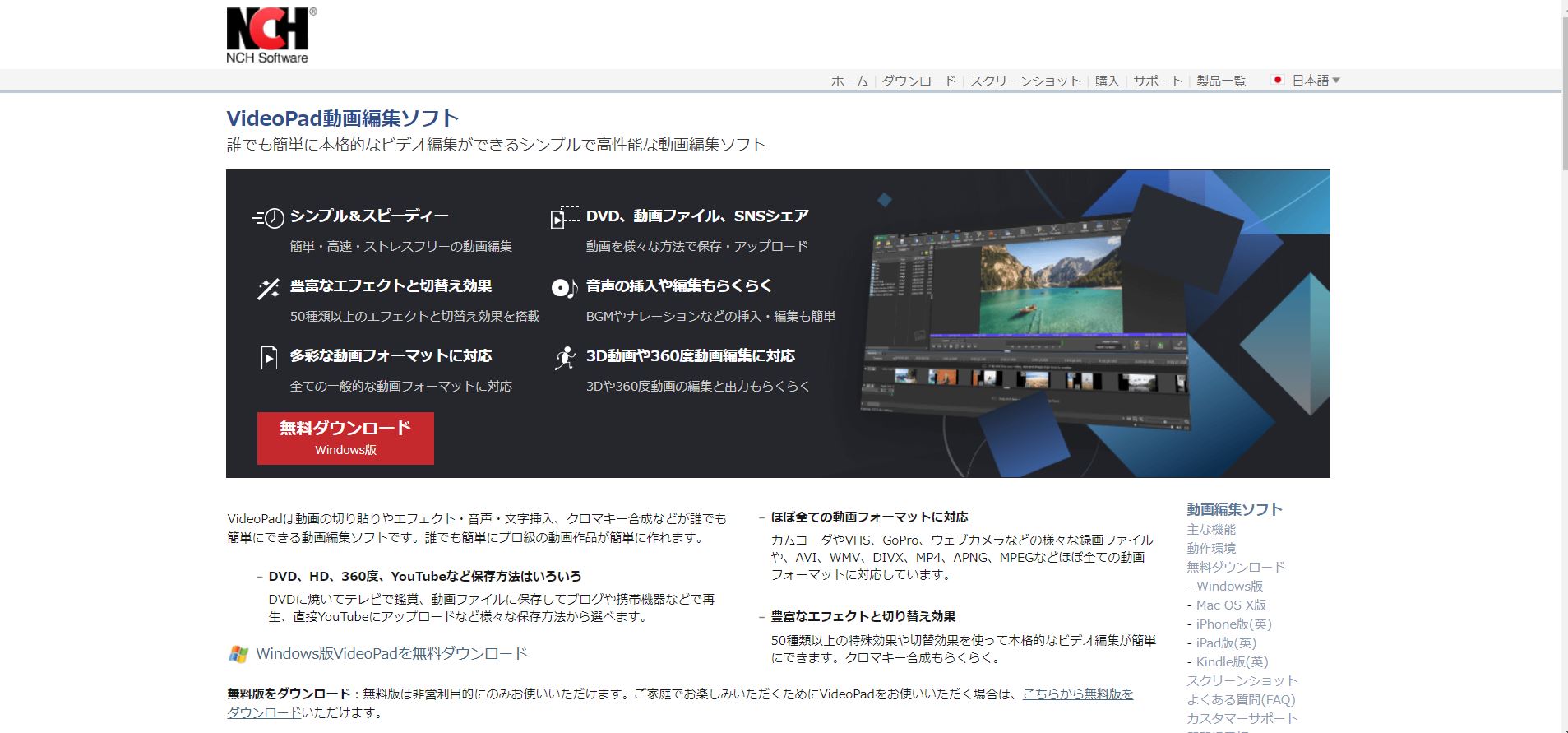Click the シンプル&スピーディー heading
The height and width of the screenshot is (733, 1568).
[x=369, y=216]
